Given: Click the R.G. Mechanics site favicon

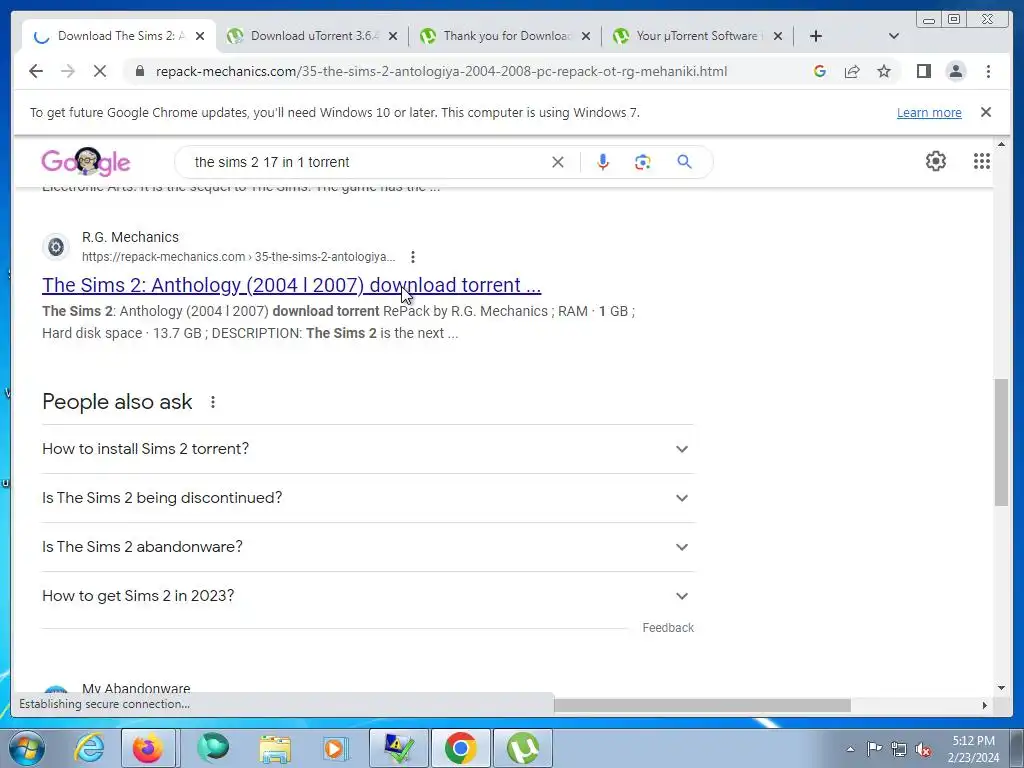Looking at the screenshot, I should coord(56,247).
